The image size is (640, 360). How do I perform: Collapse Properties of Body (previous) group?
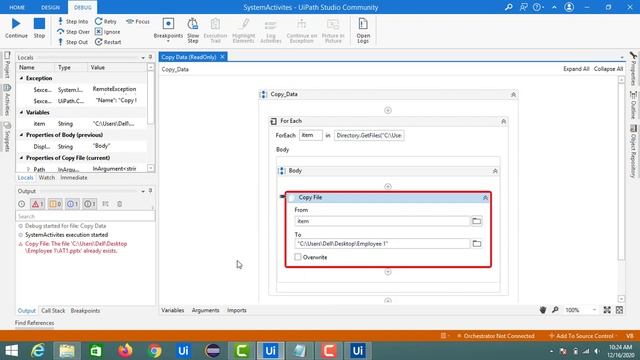click(x=21, y=135)
